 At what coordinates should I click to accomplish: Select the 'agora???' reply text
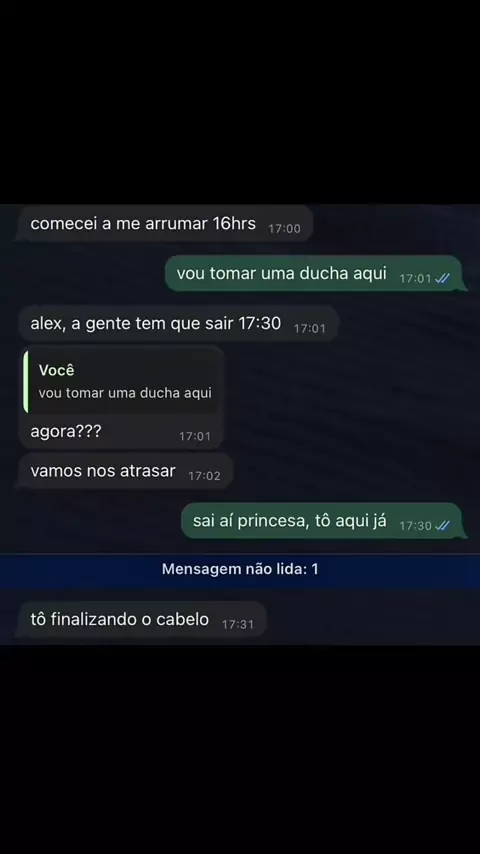click(66, 432)
